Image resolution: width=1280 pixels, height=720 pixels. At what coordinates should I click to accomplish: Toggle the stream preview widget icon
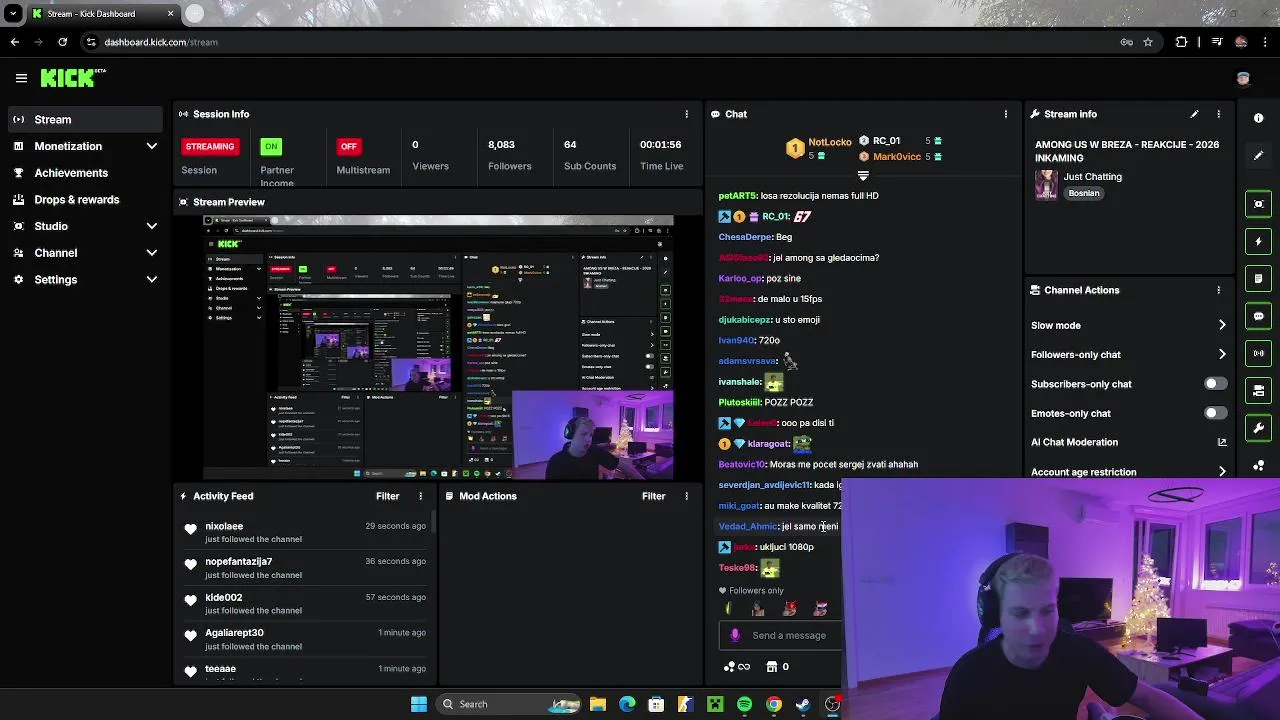[1259, 204]
